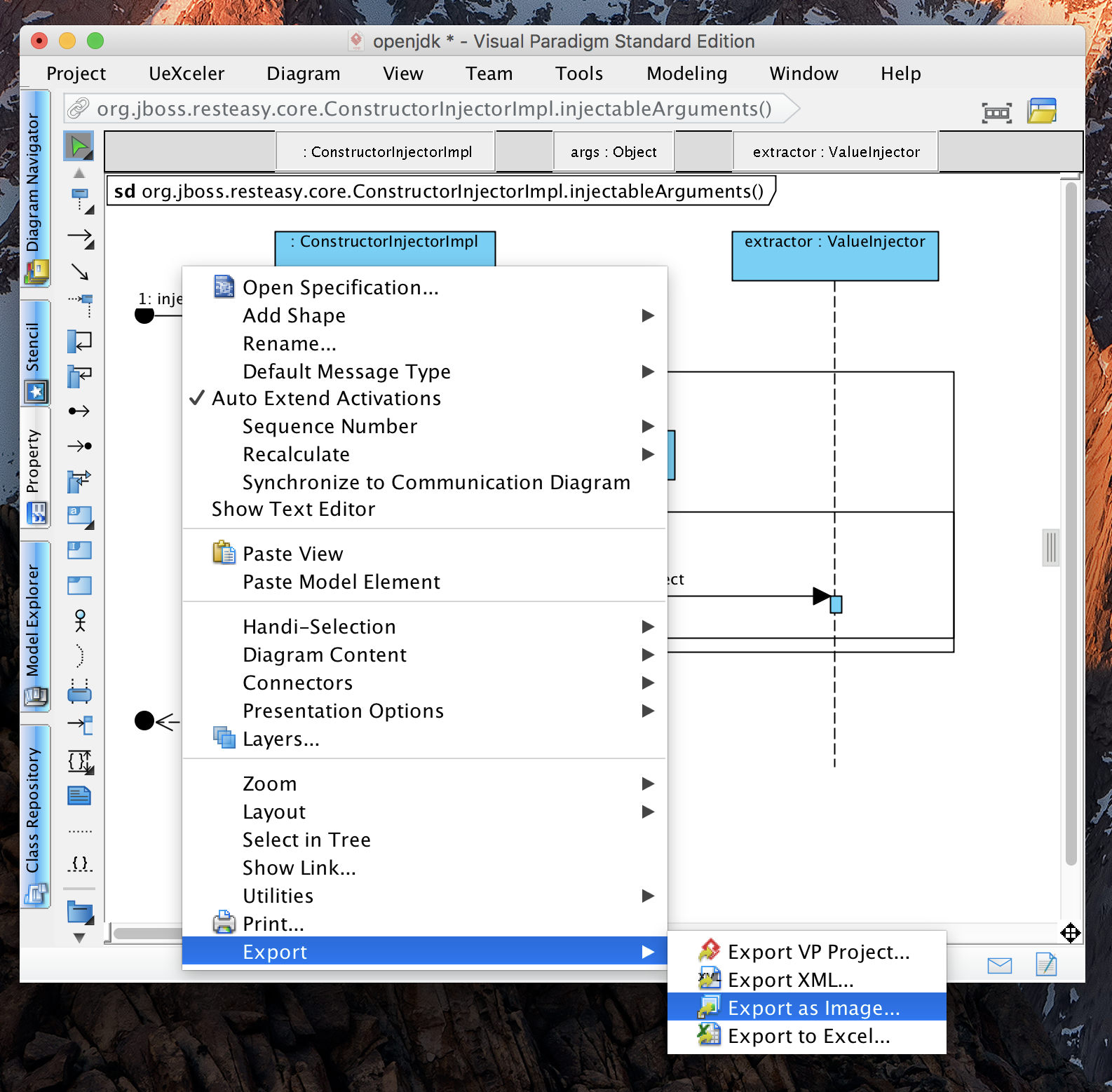Click the note/document icon in status bar
This screenshot has width=1112, height=1092.
point(1046,964)
